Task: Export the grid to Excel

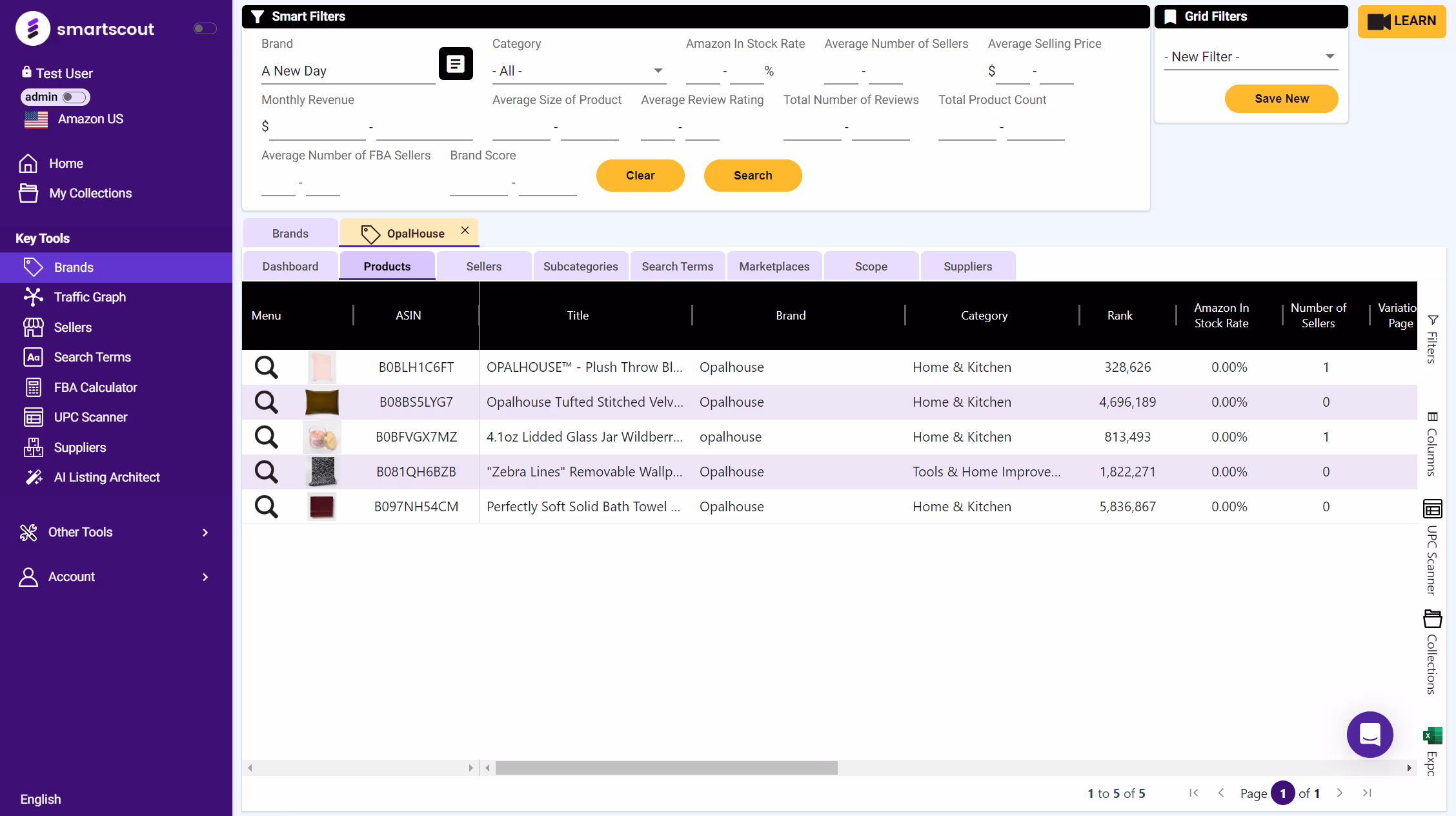Action: coord(1432,735)
